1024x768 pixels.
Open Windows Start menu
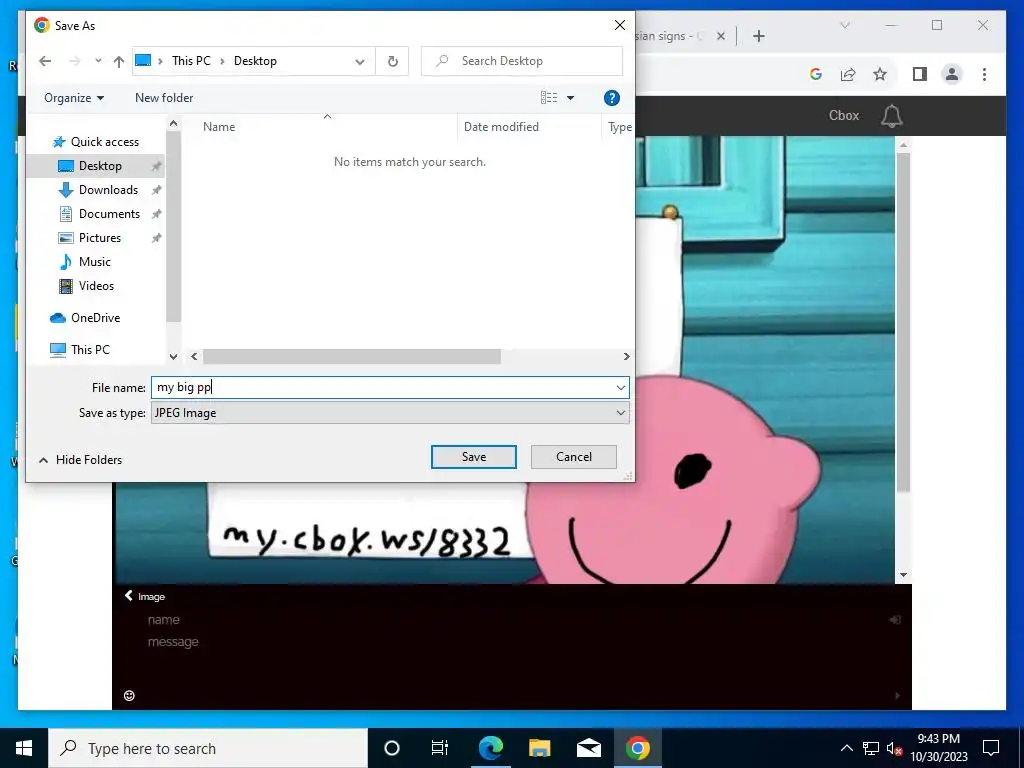[x=24, y=748]
